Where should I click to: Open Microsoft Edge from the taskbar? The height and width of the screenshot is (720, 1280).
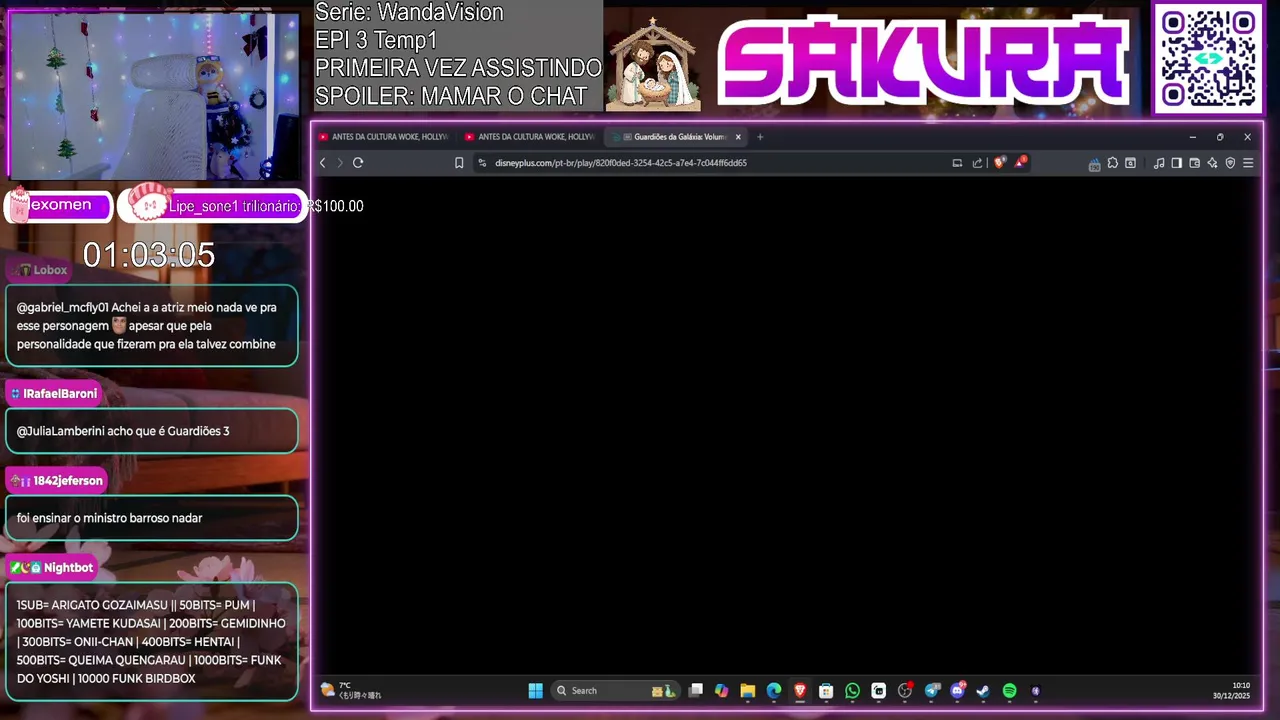click(x=774, y=691)
